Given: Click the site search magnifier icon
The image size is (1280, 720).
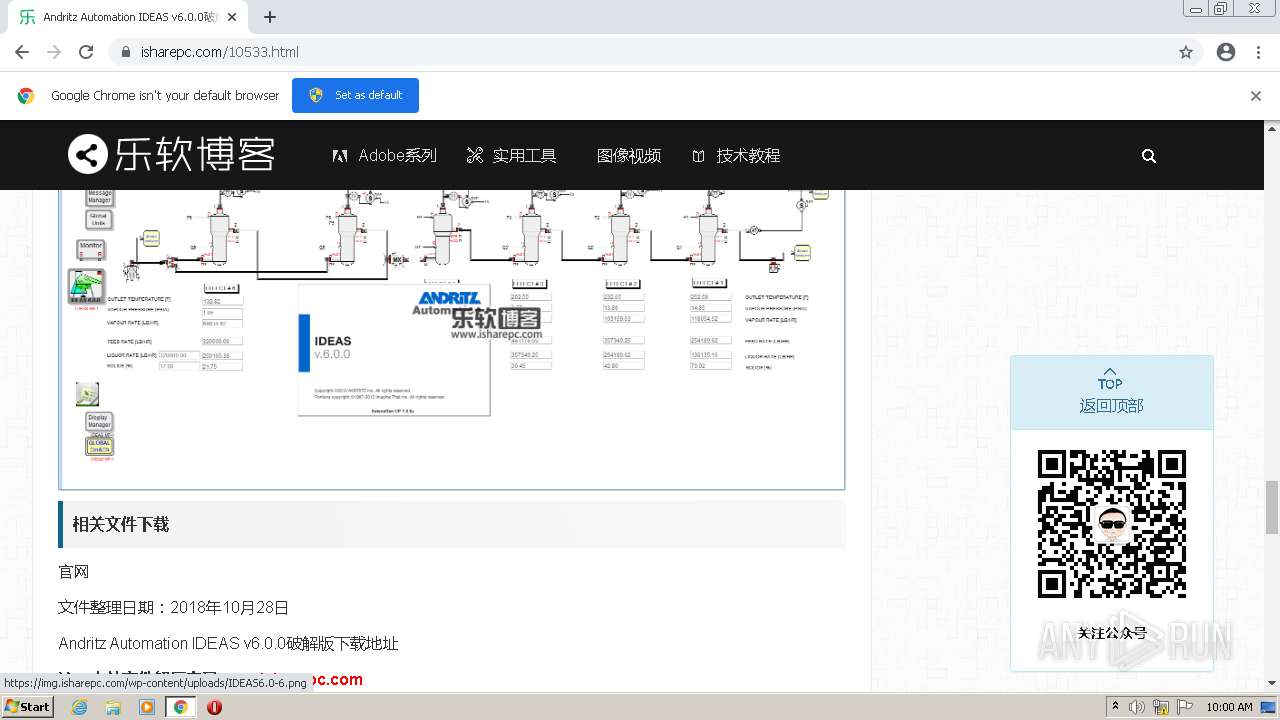Looking at the screenshot, I should coord(1149,156).
